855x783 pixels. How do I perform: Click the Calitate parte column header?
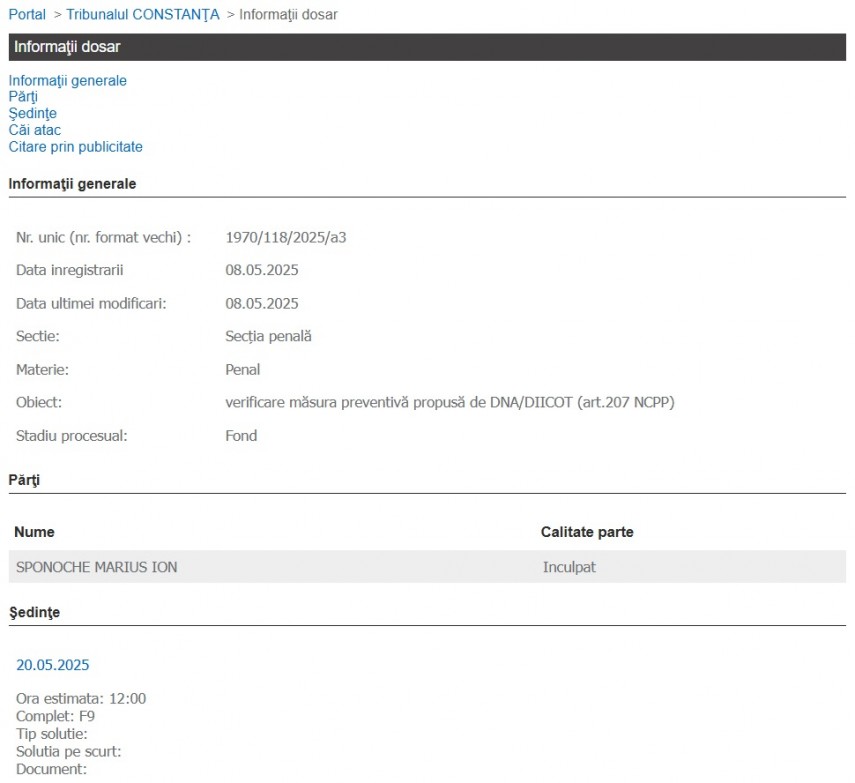[x=587, y=532]
